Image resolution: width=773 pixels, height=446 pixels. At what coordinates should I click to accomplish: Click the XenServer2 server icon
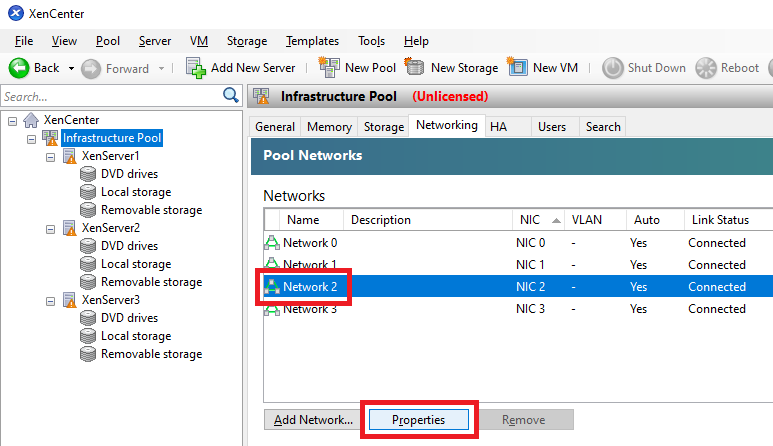pos(69,228)
